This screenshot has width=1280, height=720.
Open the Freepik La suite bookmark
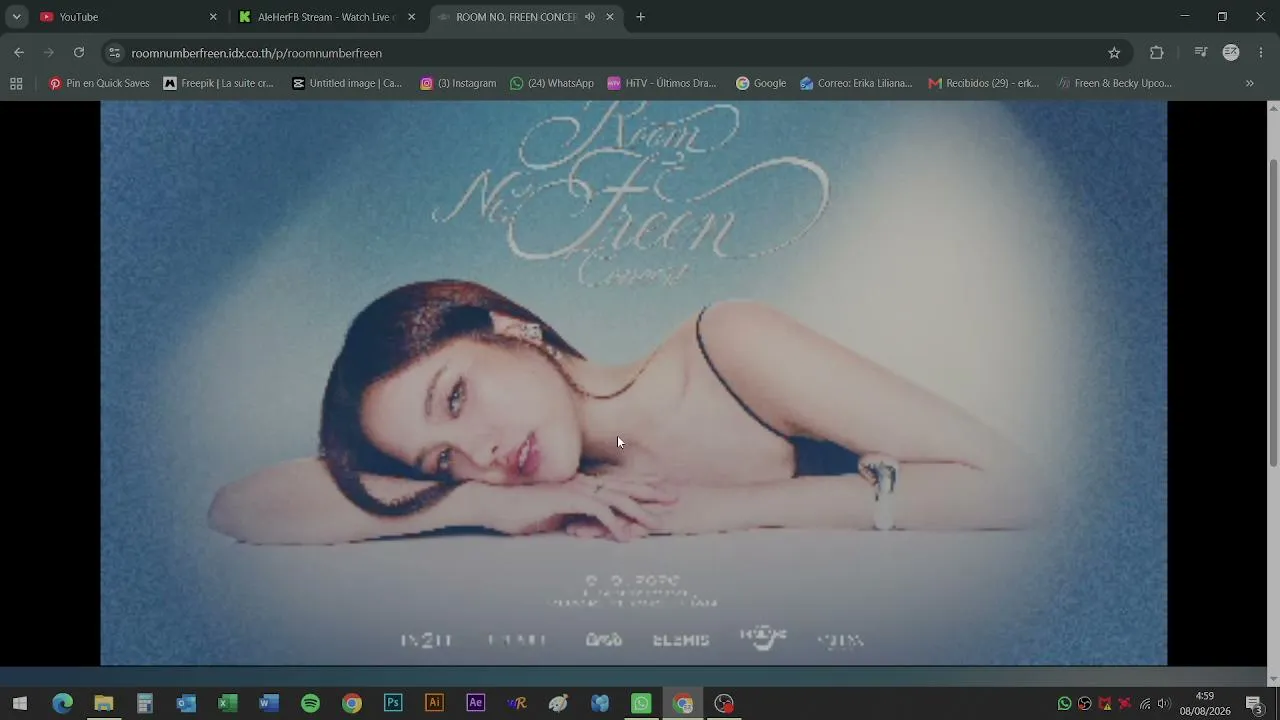click(218, 84)
